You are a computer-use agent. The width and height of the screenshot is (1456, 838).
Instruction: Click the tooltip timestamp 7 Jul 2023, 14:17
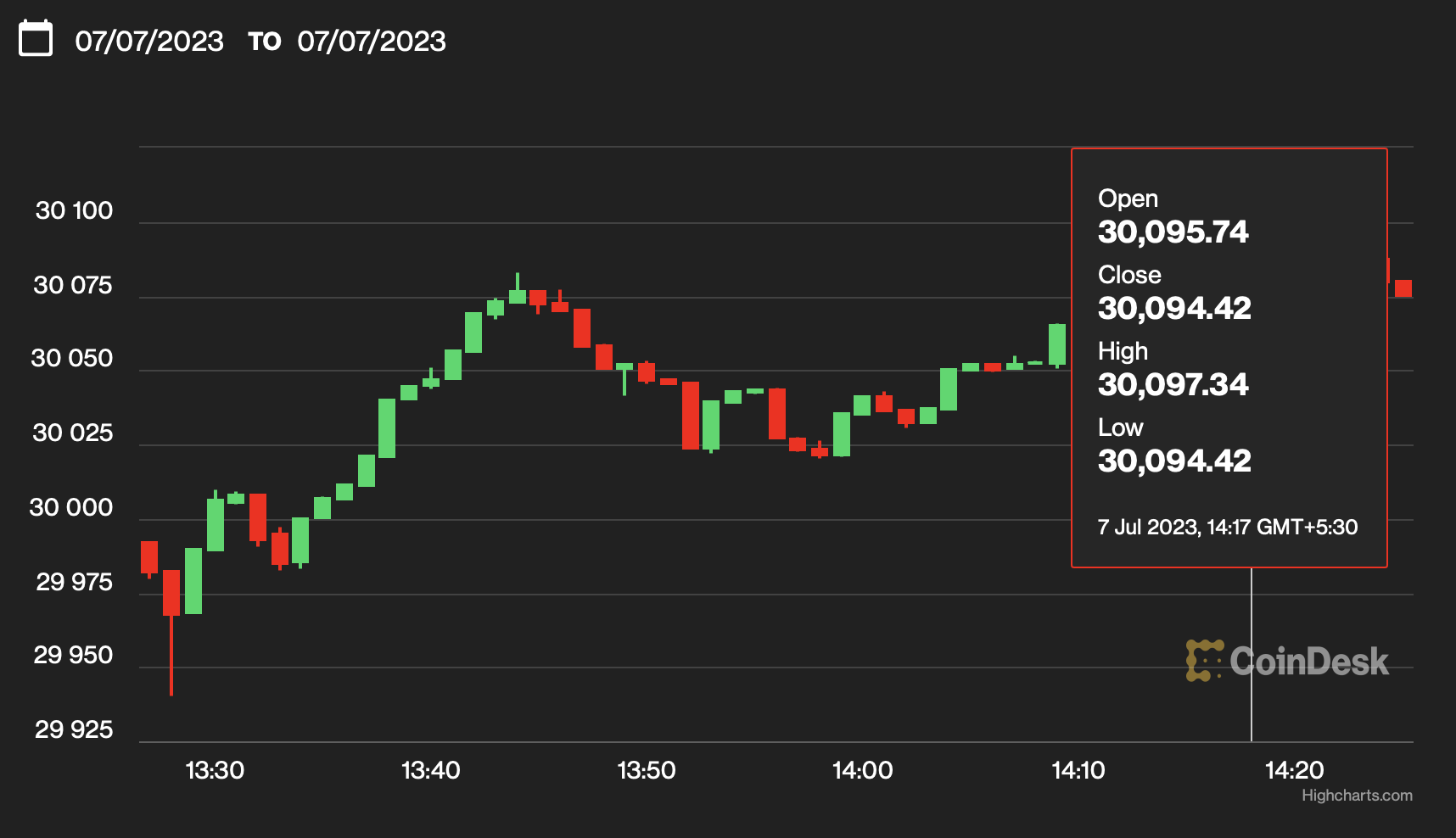[1227, 527]
